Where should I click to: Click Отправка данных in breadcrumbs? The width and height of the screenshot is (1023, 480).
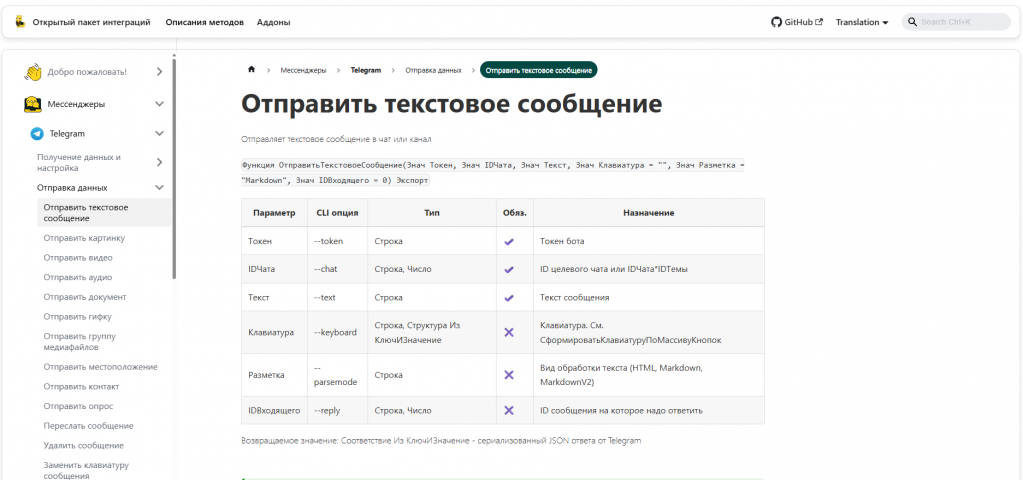(x=433, y=70)
